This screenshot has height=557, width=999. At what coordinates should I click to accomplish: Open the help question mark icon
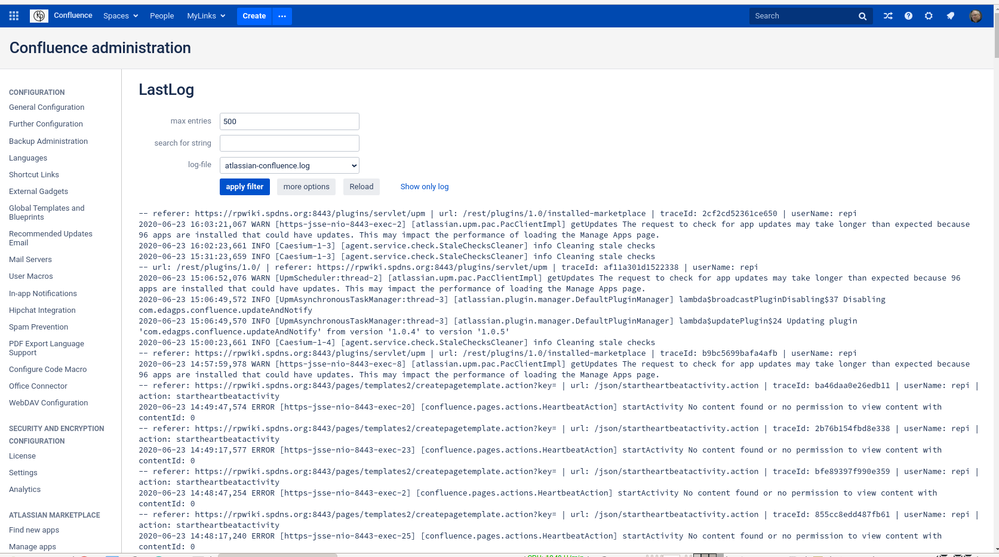click(909, 16)
